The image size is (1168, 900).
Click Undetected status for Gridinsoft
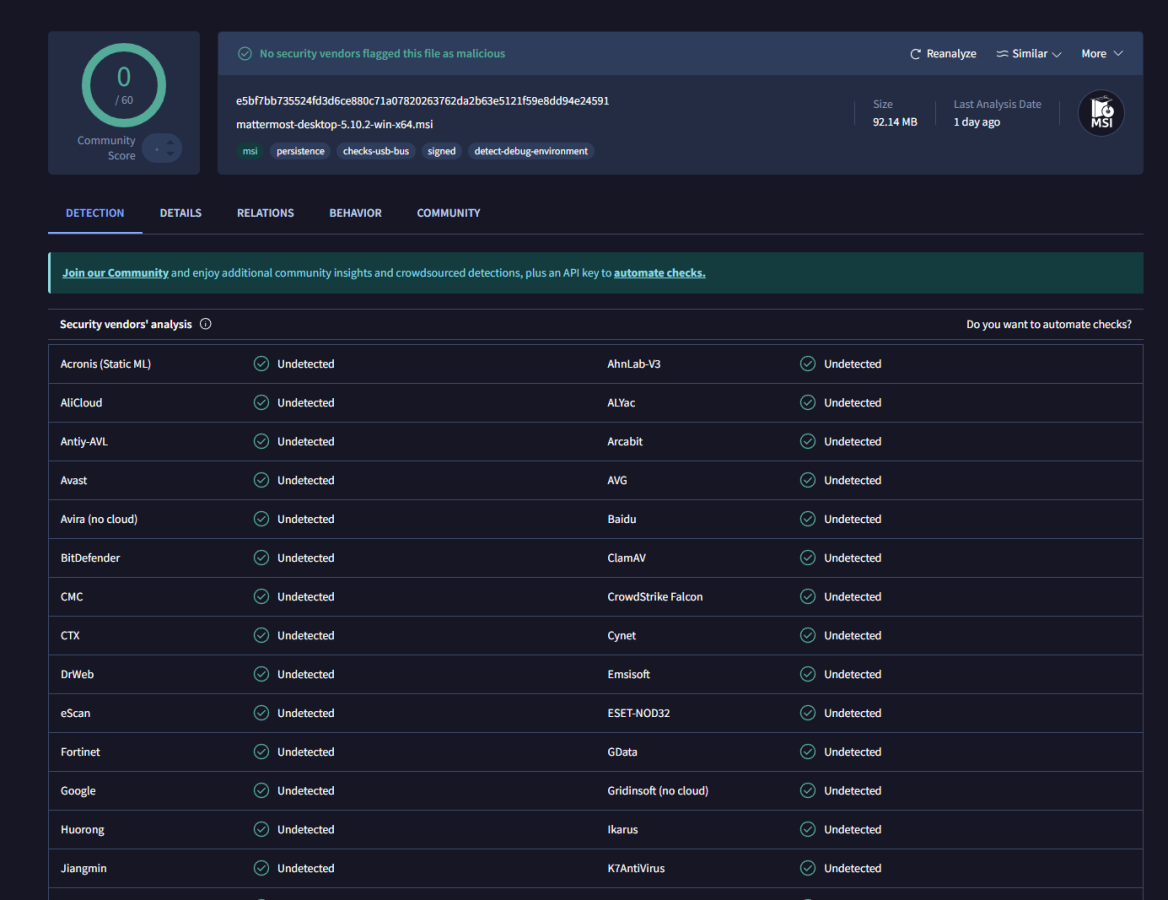[x=852, y=790]
